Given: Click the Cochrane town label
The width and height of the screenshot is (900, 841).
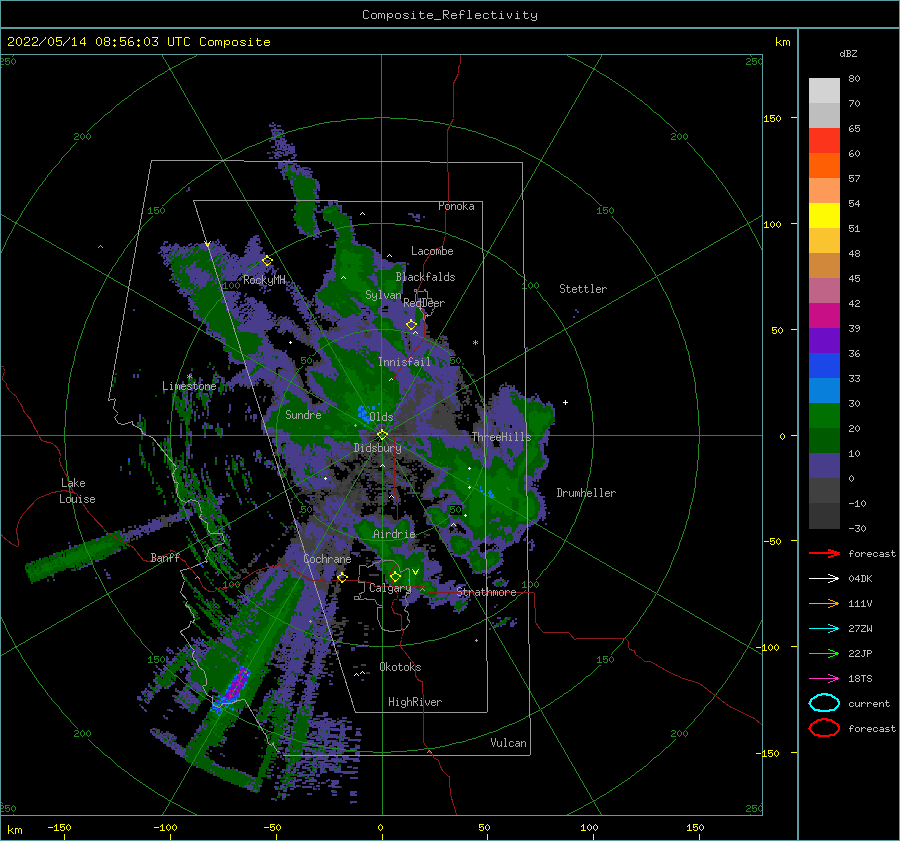Looking at the screenshot, I should (327, 559).
